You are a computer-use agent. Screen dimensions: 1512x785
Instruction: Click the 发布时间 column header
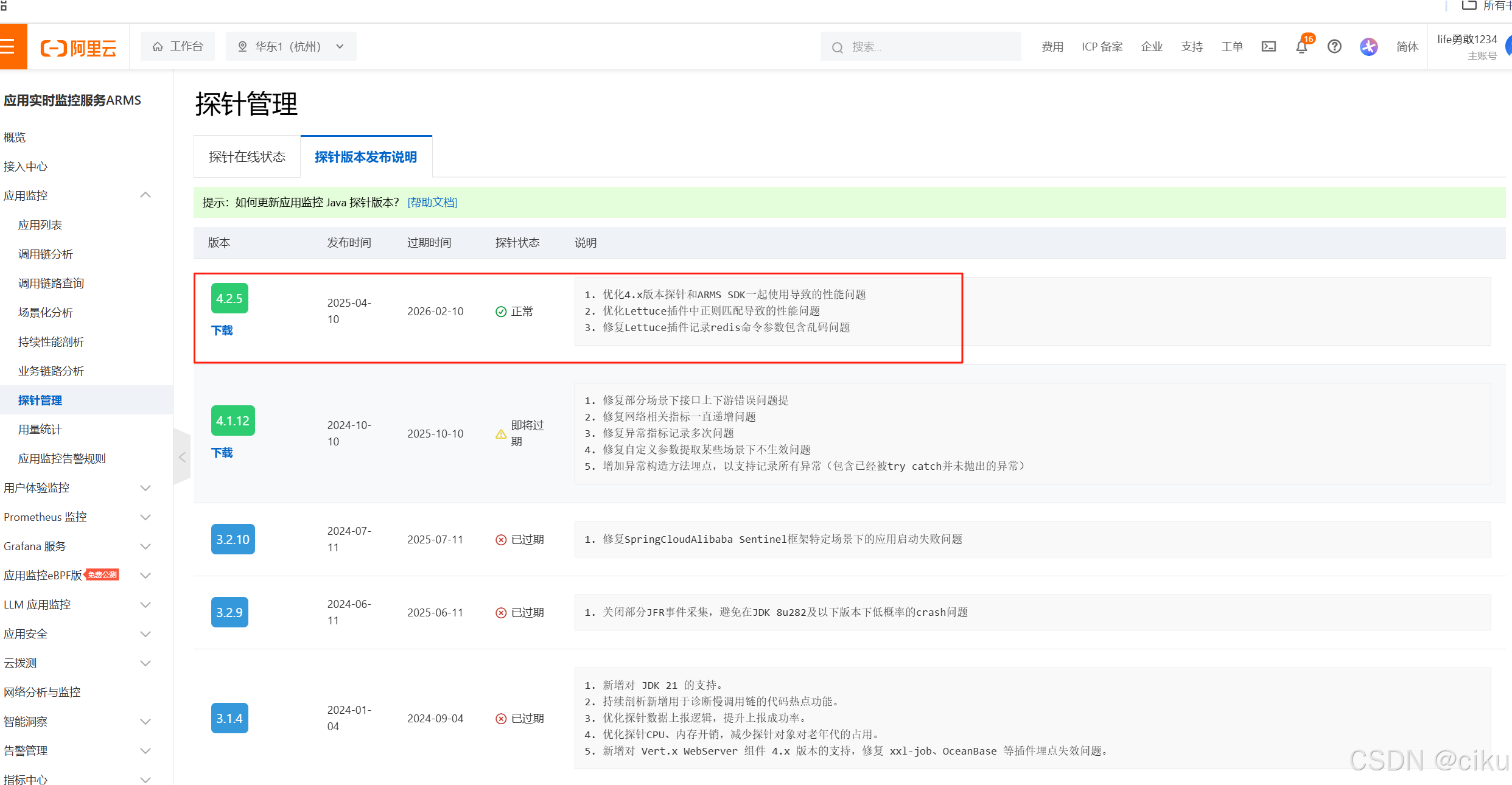click(x=349, y=243)
